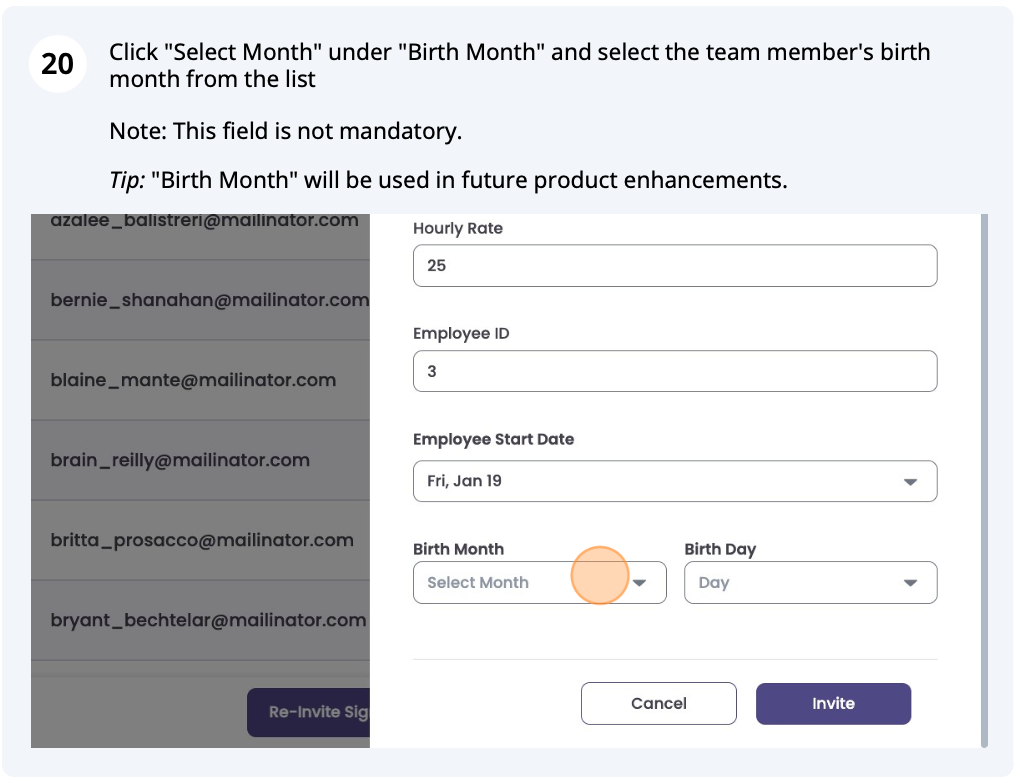Select the britta_prosacco@mailinator.com row
Viewport: 1020px width, 784px height.
pyautogui.click(x=202, y=540)
